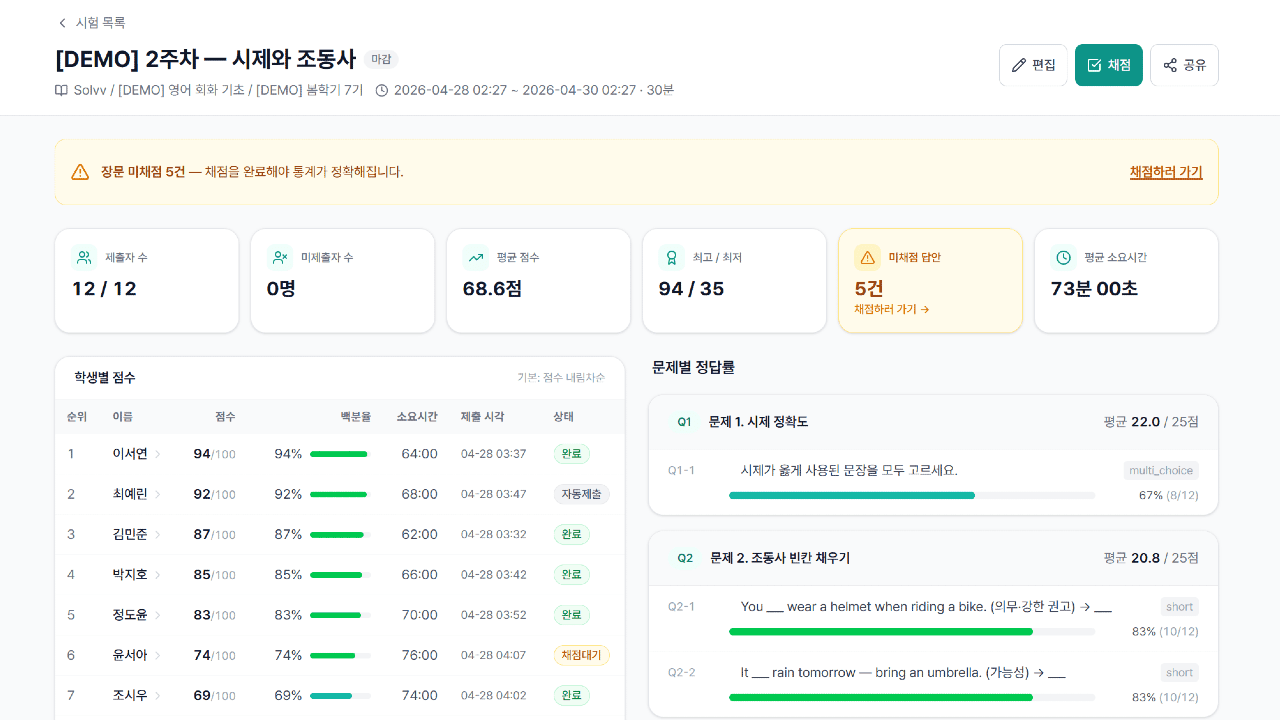Click the 자동제출 status badge for 최예린
The height and width of the screenshot is (720, 1280).
pos(581,494)
